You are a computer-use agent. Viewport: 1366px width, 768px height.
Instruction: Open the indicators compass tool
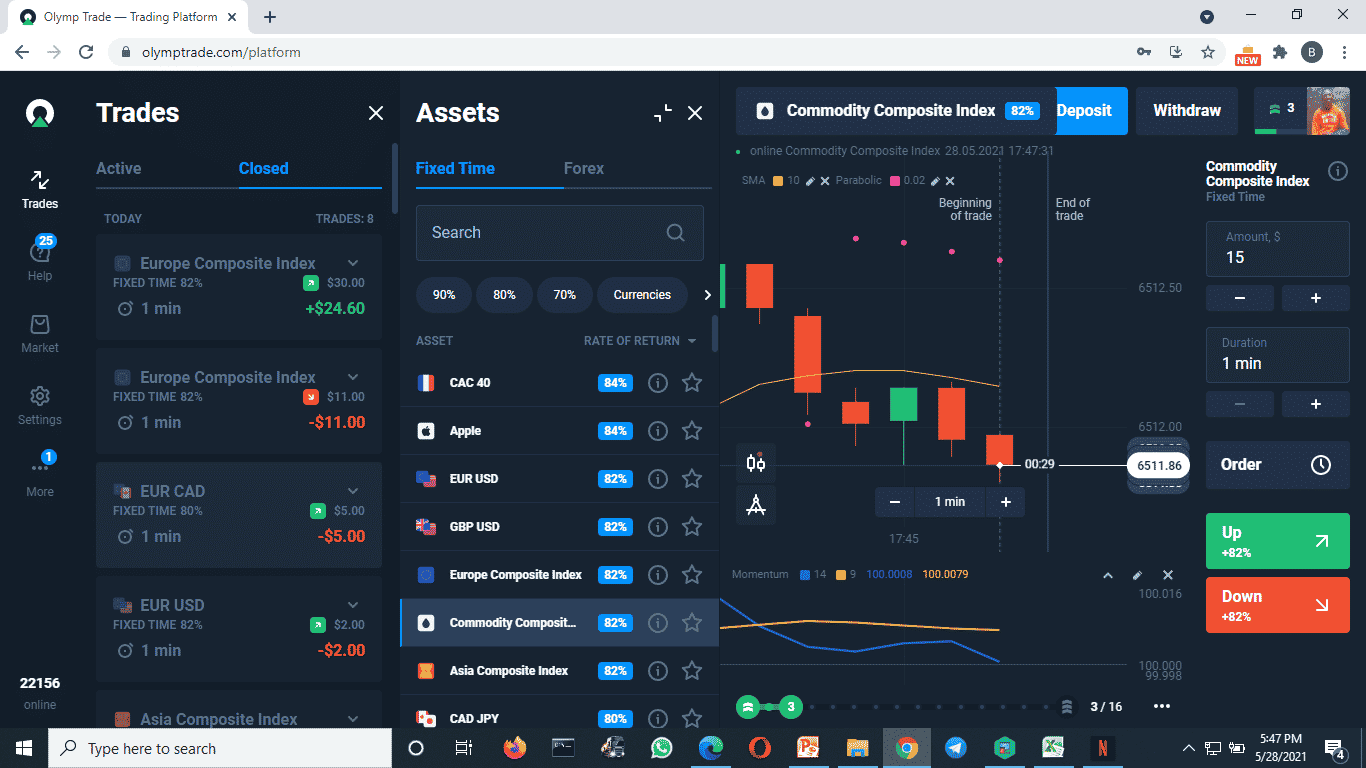point(755,505)
